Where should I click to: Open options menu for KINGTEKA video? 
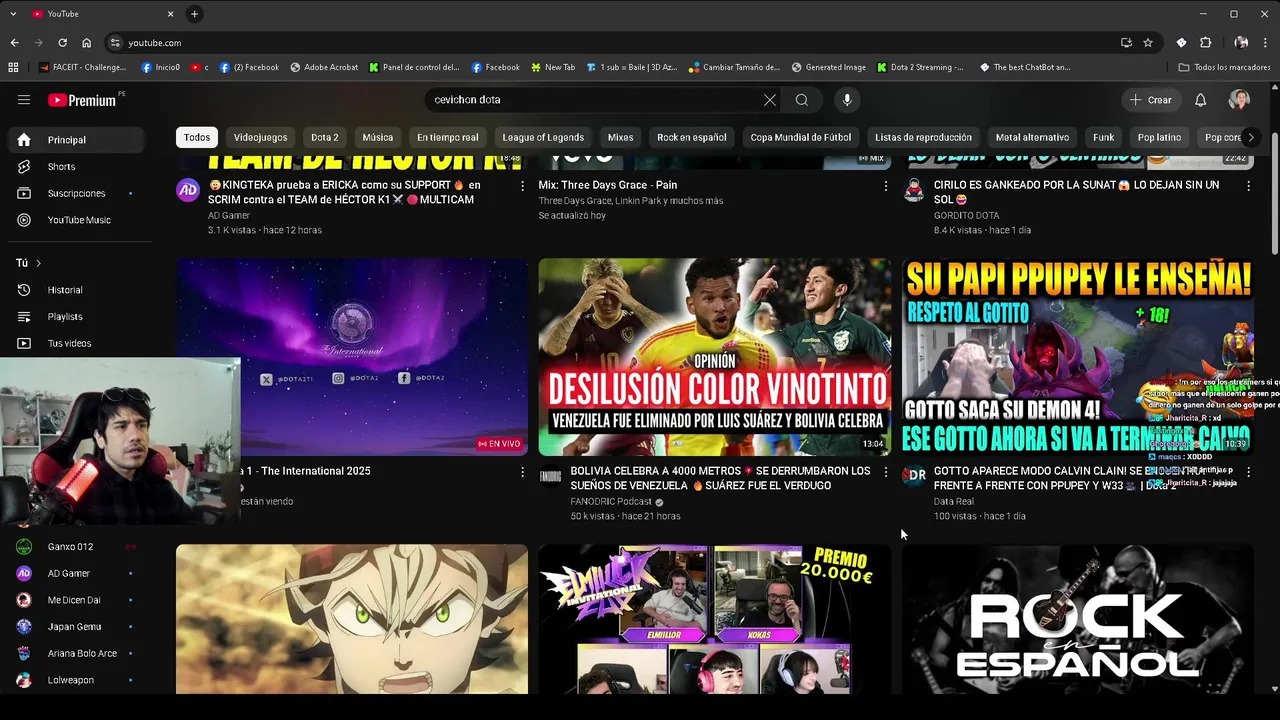pos(522,186)
